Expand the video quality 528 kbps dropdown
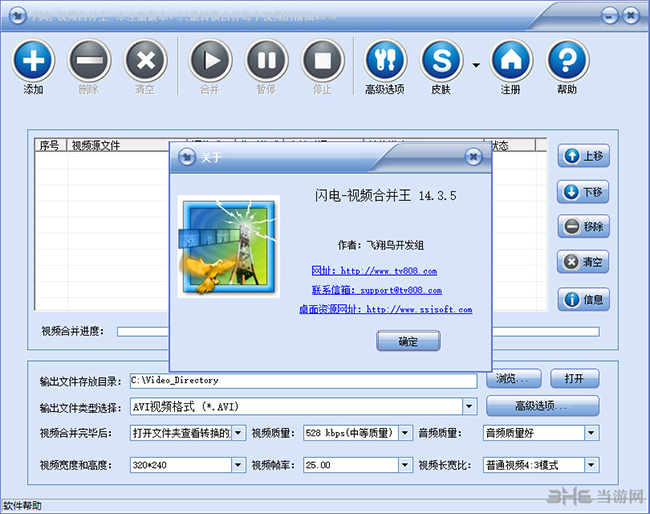This screenshot has height=514, width=650. (x=405, y=433)
